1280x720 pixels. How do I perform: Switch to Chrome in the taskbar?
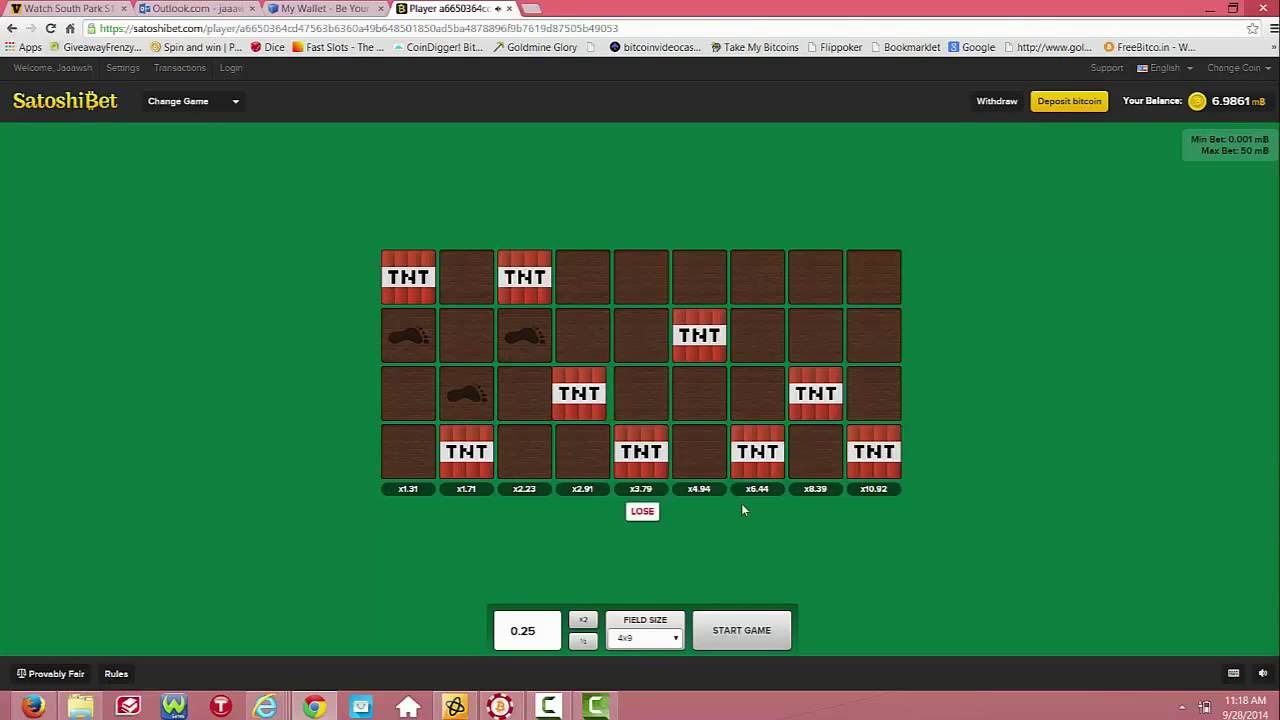pyautogui.click(x=314, y=706)
